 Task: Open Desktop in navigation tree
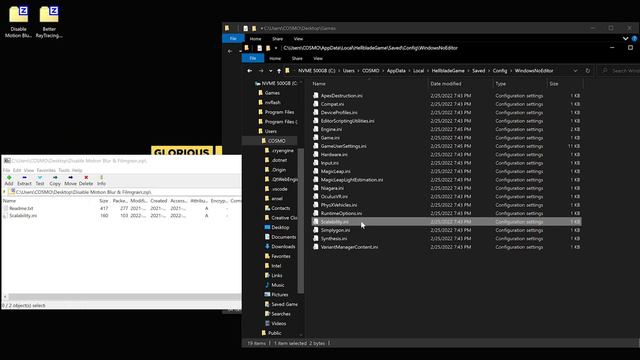pos(280,227)
